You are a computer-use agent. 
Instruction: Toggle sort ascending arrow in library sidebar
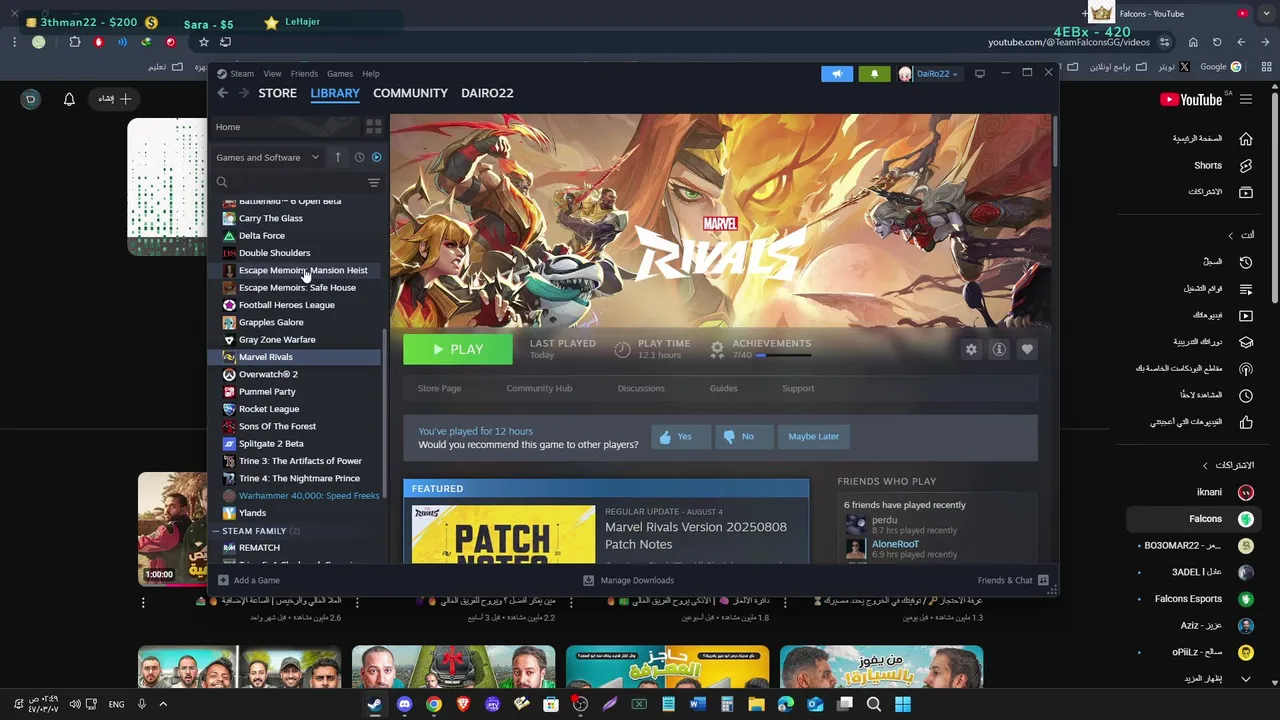click(338, 157)
